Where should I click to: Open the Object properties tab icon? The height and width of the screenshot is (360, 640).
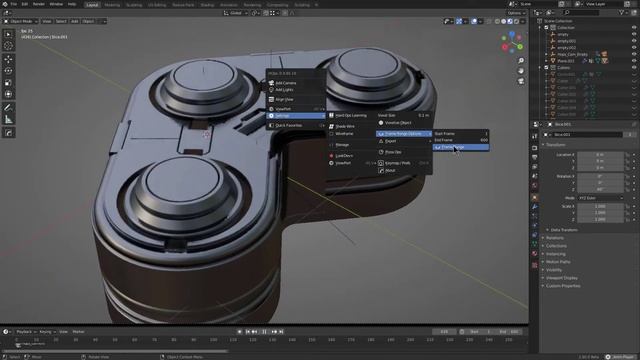pyautogui.click(x=535, y=198)
